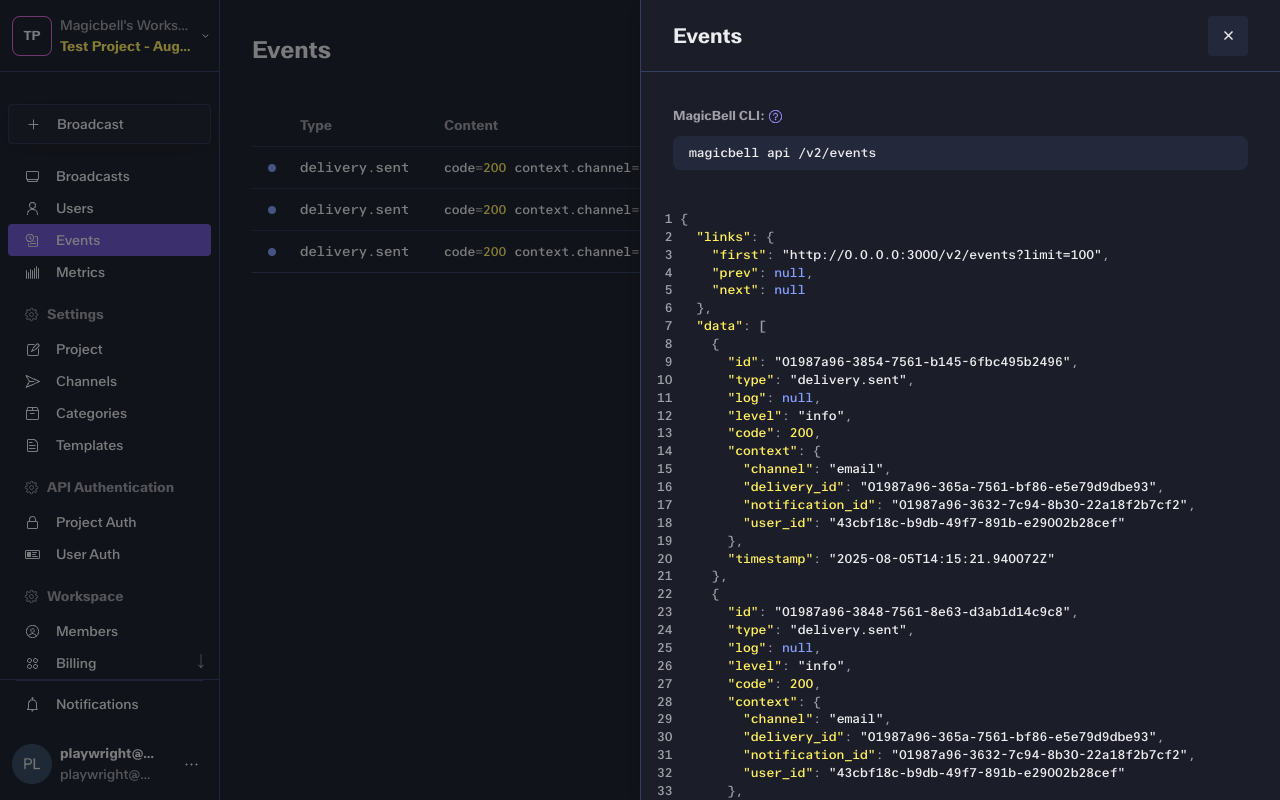Click the MagicBell CLI help question icon
This screenshot has width=1280, height=800.
click(775, 116)
